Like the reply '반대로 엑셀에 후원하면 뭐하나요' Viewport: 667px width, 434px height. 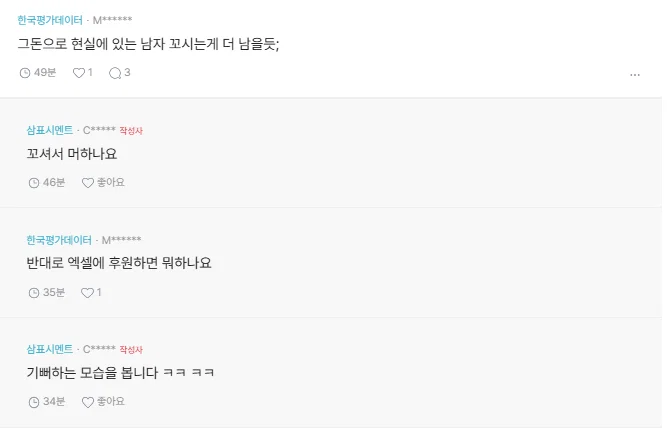click(87, 293)
